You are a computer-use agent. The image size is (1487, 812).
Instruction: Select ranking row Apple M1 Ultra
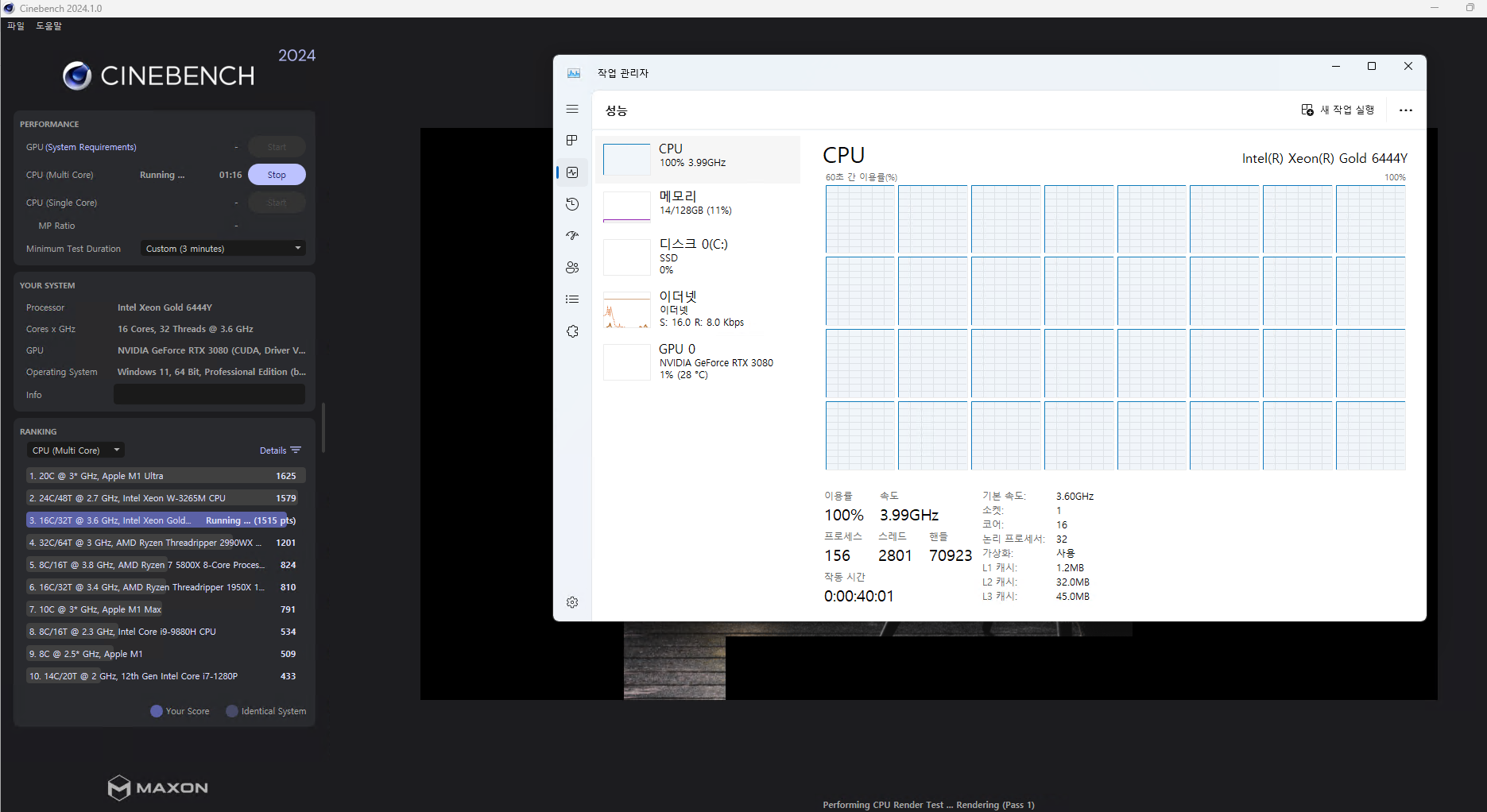[165, 476]
